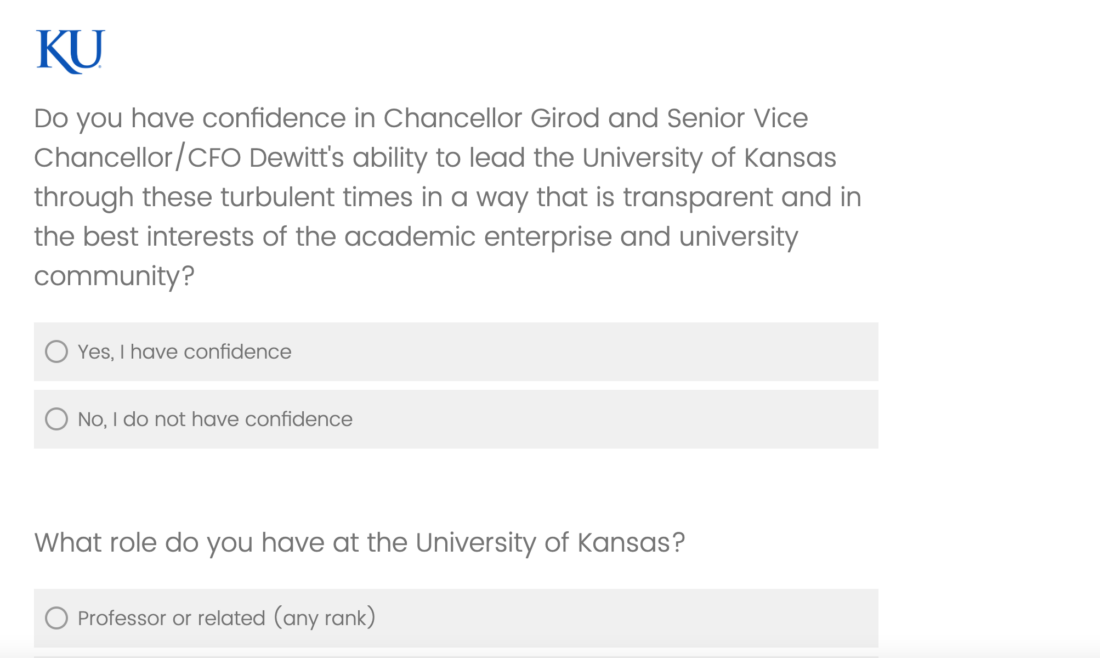Click "Senior Vice" at the first line's end
Viewport: 1100px width, 658px height.
[737, 118]
